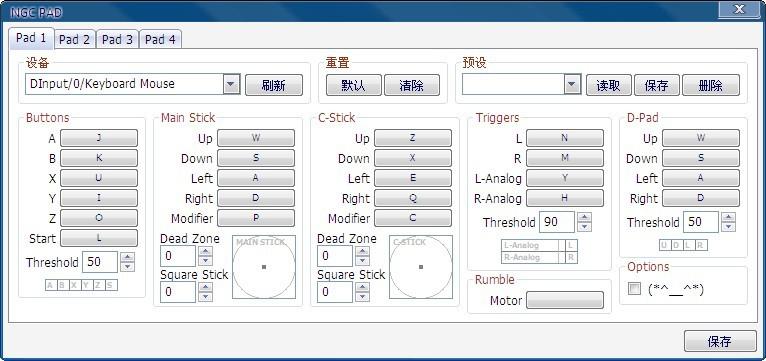The height and width of the screenshot is (361, 766).
Task: Click C-Stick Modifier mapping C
Action: coord(413,218)
